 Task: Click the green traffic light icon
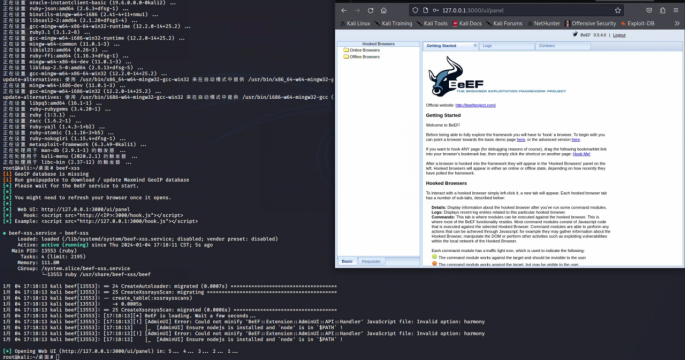coord(434,257)
